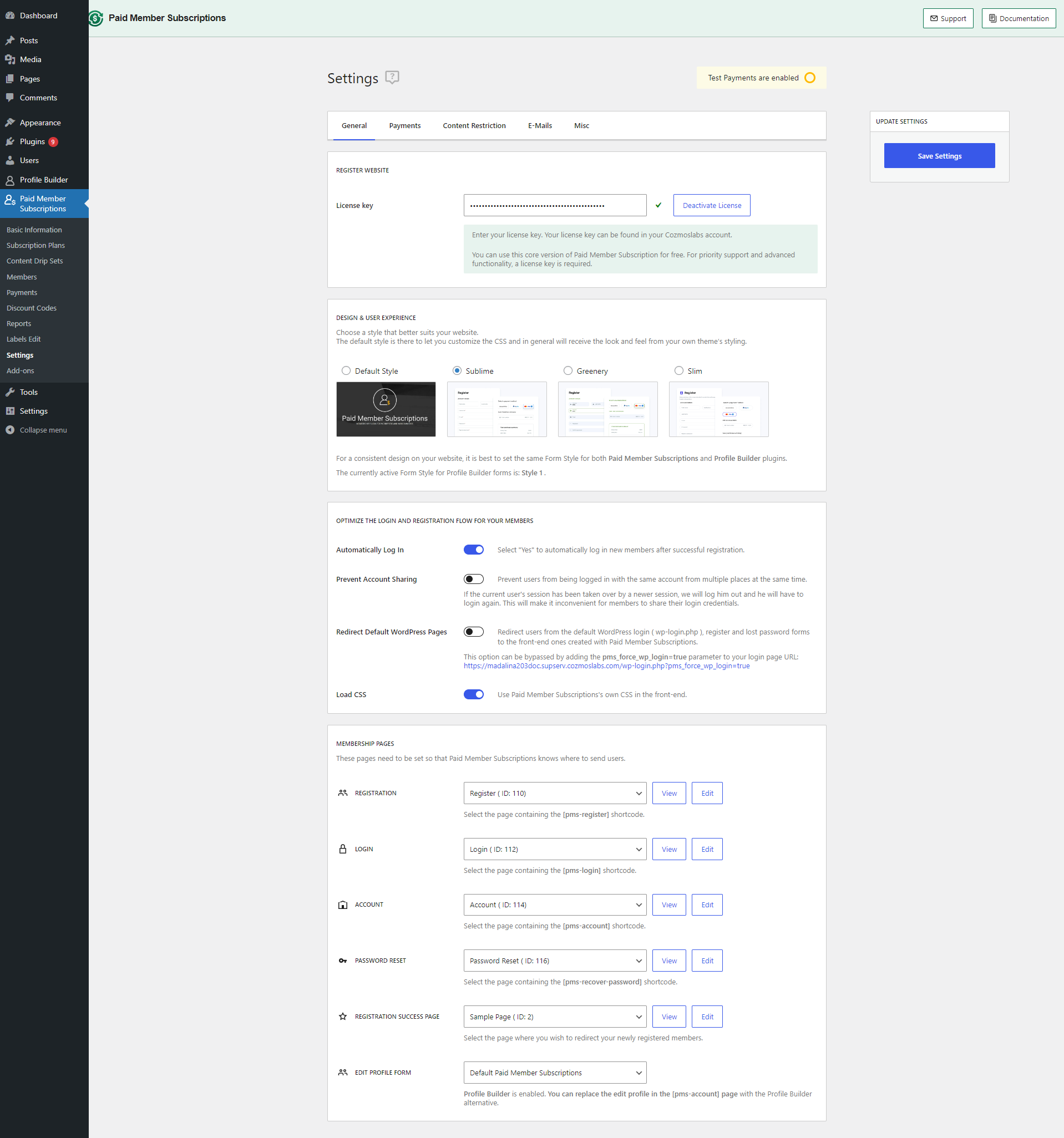
Task: Select the Sublime style radio button
Action: click(457, 370)
